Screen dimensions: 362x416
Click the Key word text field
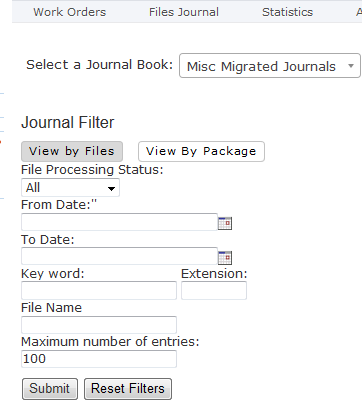pyautogui.click(x=99, y=290)
